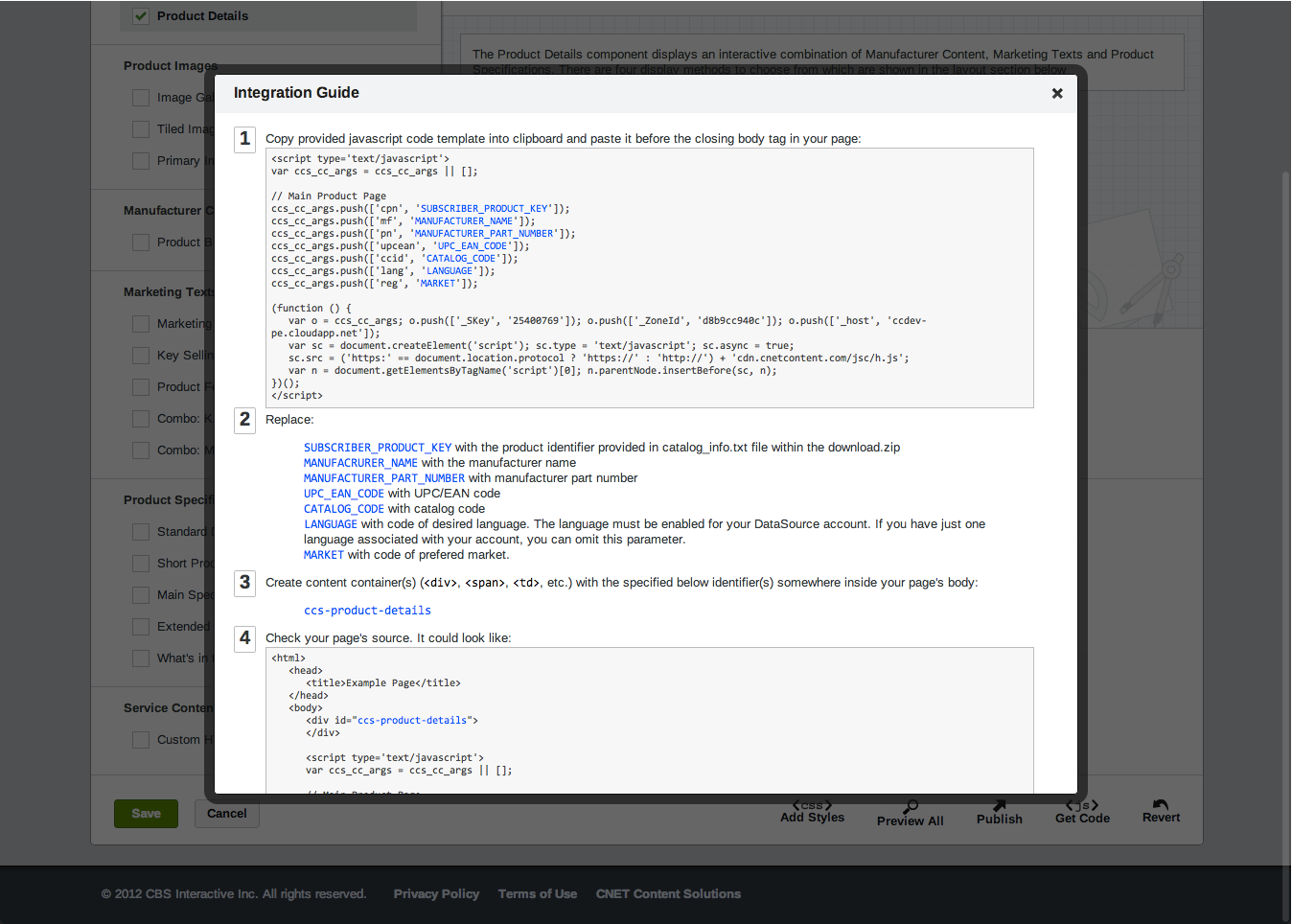The image size is (1292, 924).
Task: Open Preview All with magnifier icon
Action: pos(911,806)
